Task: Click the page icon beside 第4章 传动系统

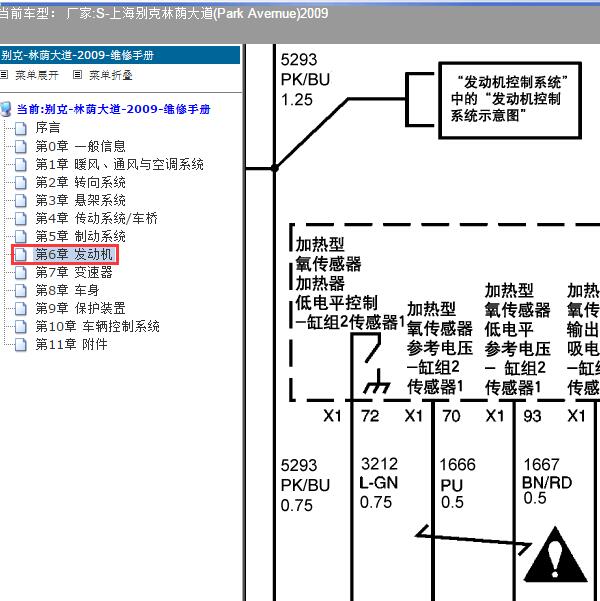Action: point(21,218)
